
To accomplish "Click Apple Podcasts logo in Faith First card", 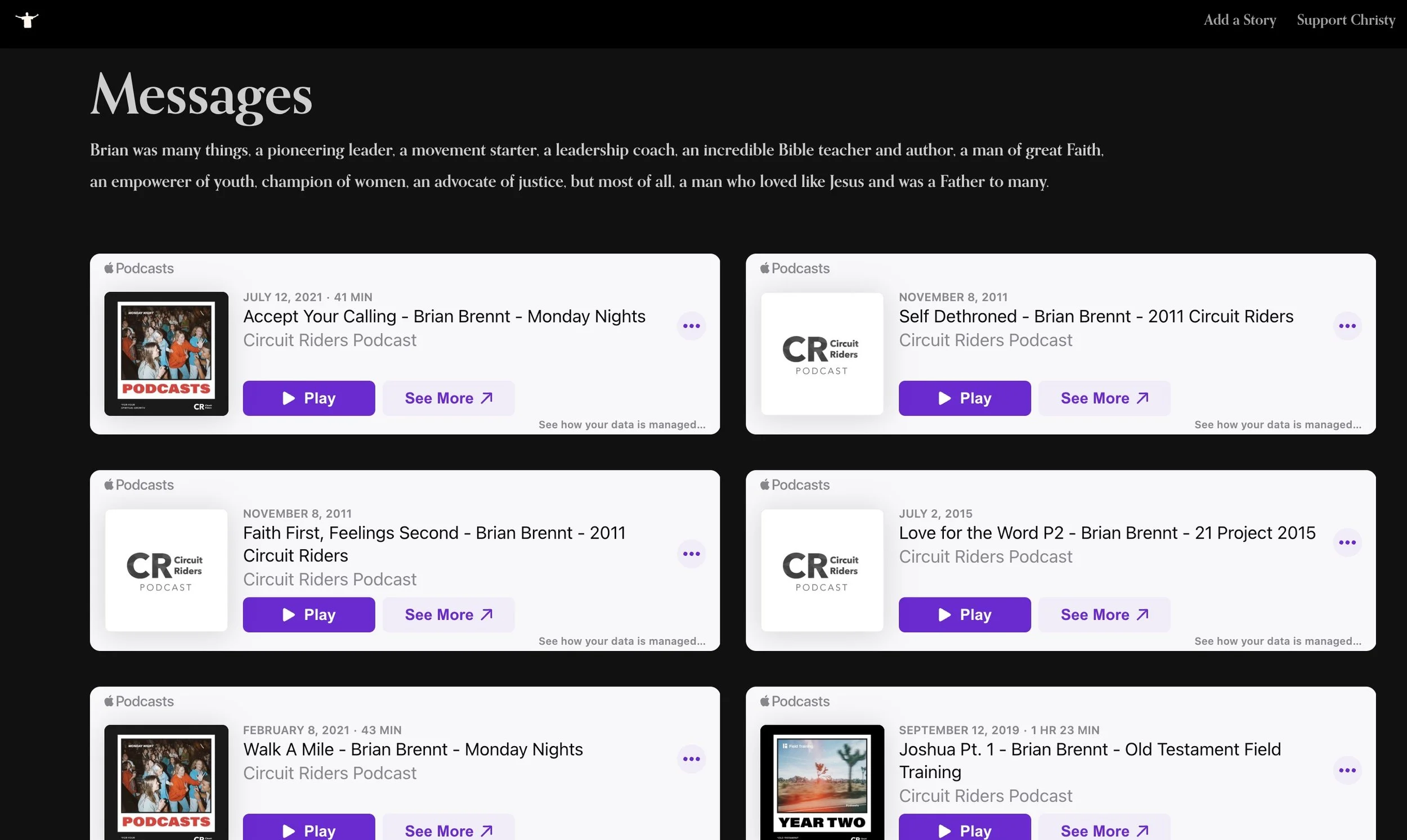I will 138,484.
